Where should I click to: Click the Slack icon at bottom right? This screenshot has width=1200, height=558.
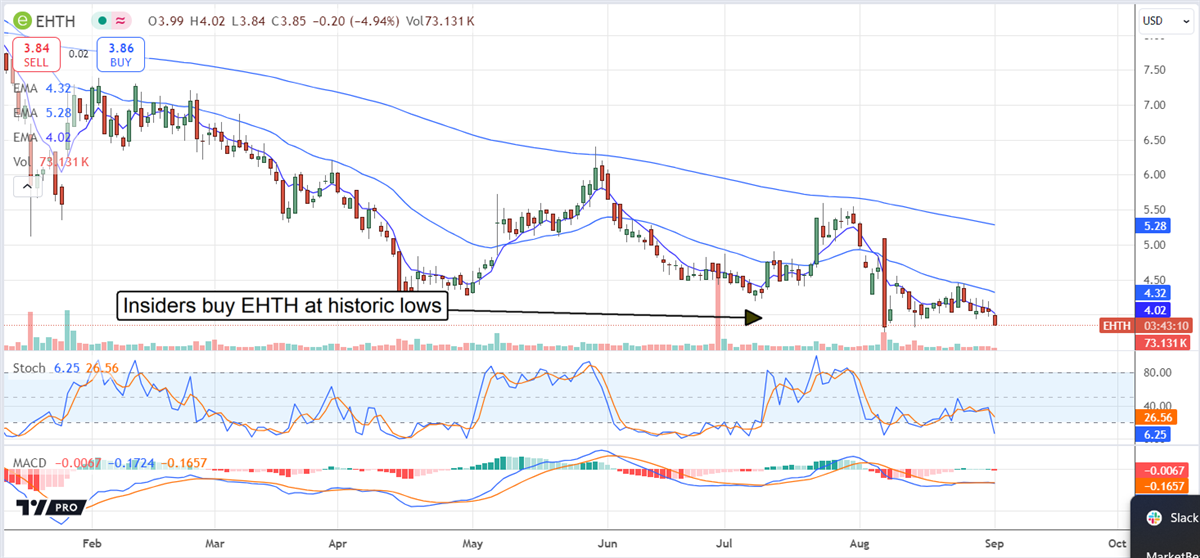tap(1153, 516)
